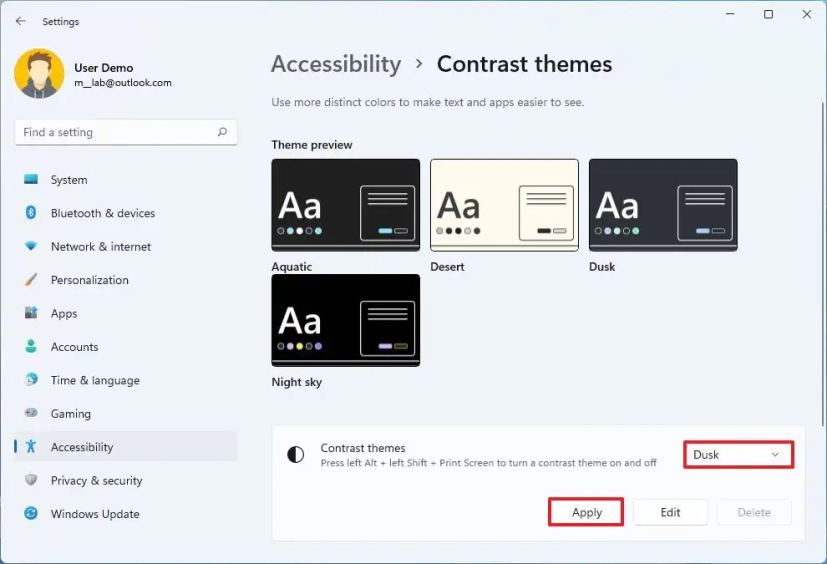
Task: Click the Alt Shift Print Screen shortcut hint
Action: click(x=488, y=463)
